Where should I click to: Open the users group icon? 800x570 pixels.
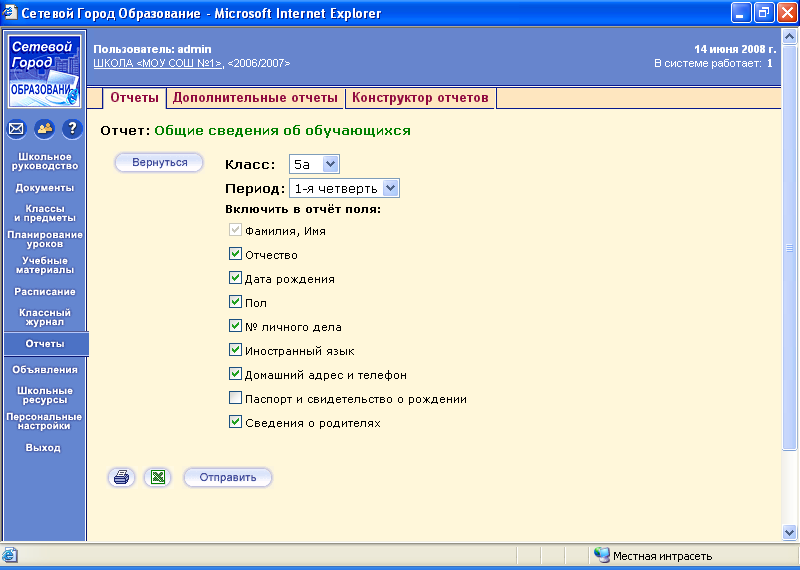tap(44, 129)
